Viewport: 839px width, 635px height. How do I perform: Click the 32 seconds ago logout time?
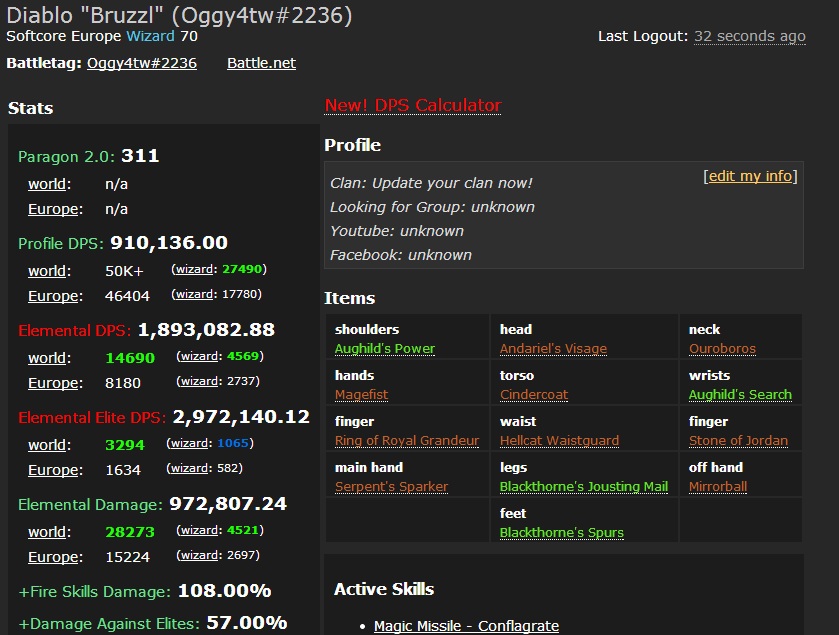[750, 36]
